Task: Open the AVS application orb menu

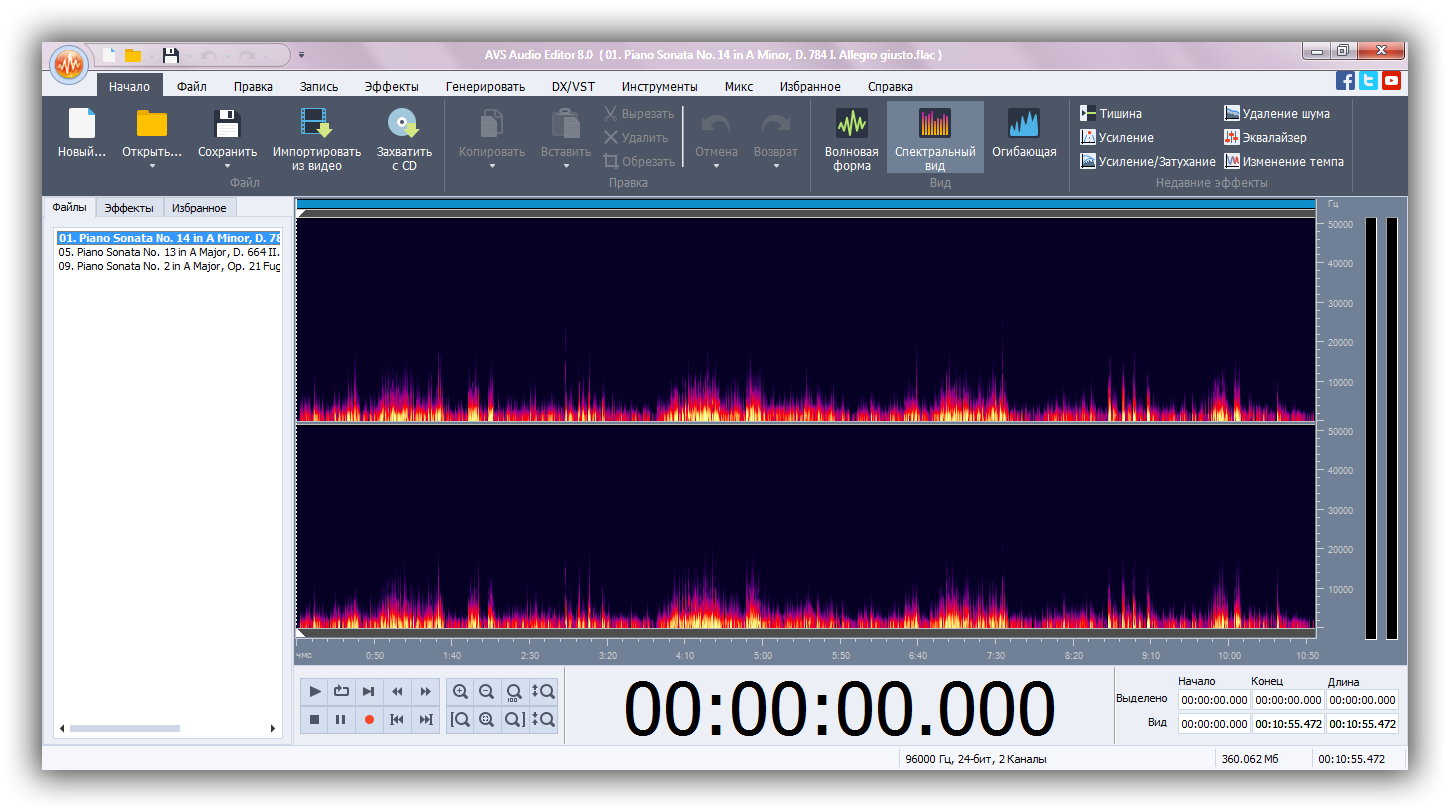Action: (x=68, y=66)
